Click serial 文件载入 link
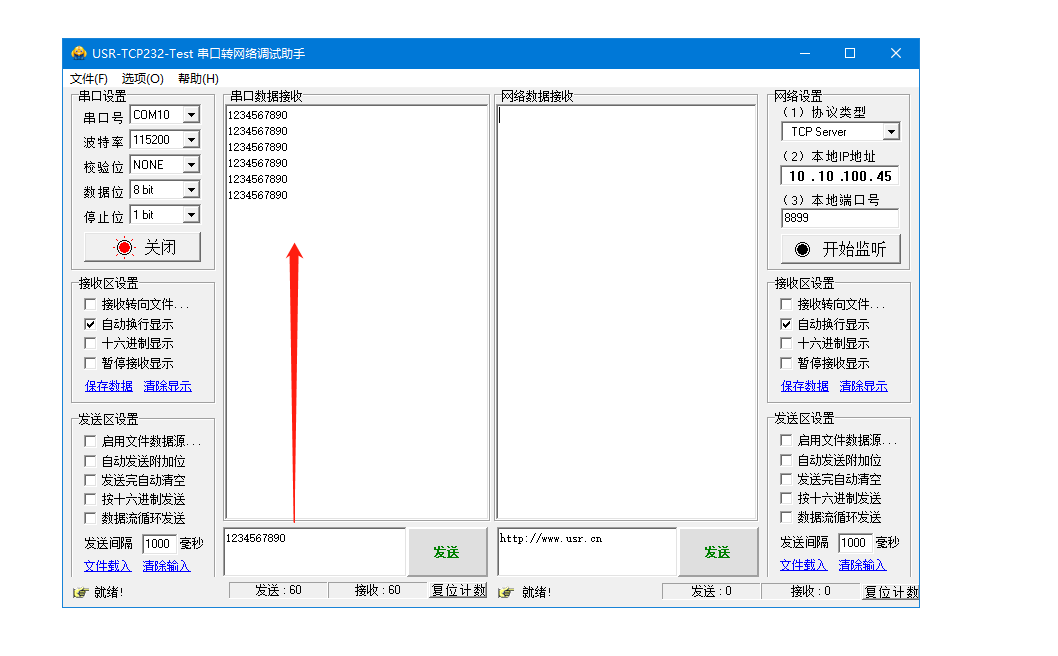Image resolution: width=1058 pixels, height=656 pixels. pos(107,566)
